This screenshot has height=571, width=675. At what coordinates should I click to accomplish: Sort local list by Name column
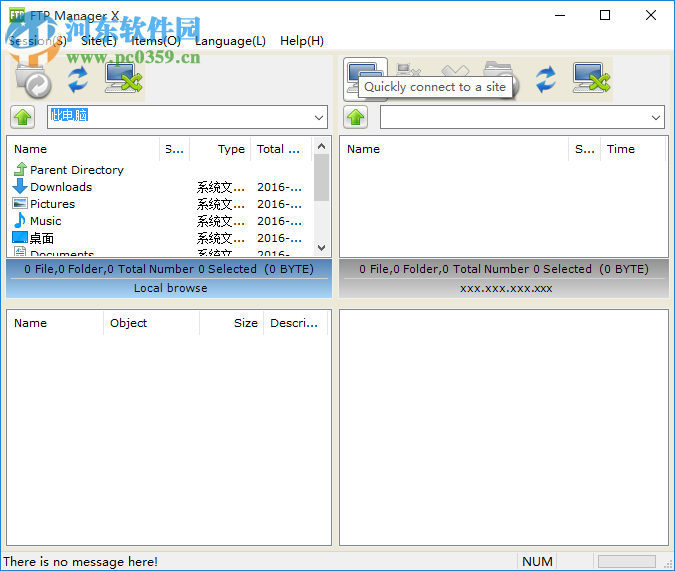point(84,149)
